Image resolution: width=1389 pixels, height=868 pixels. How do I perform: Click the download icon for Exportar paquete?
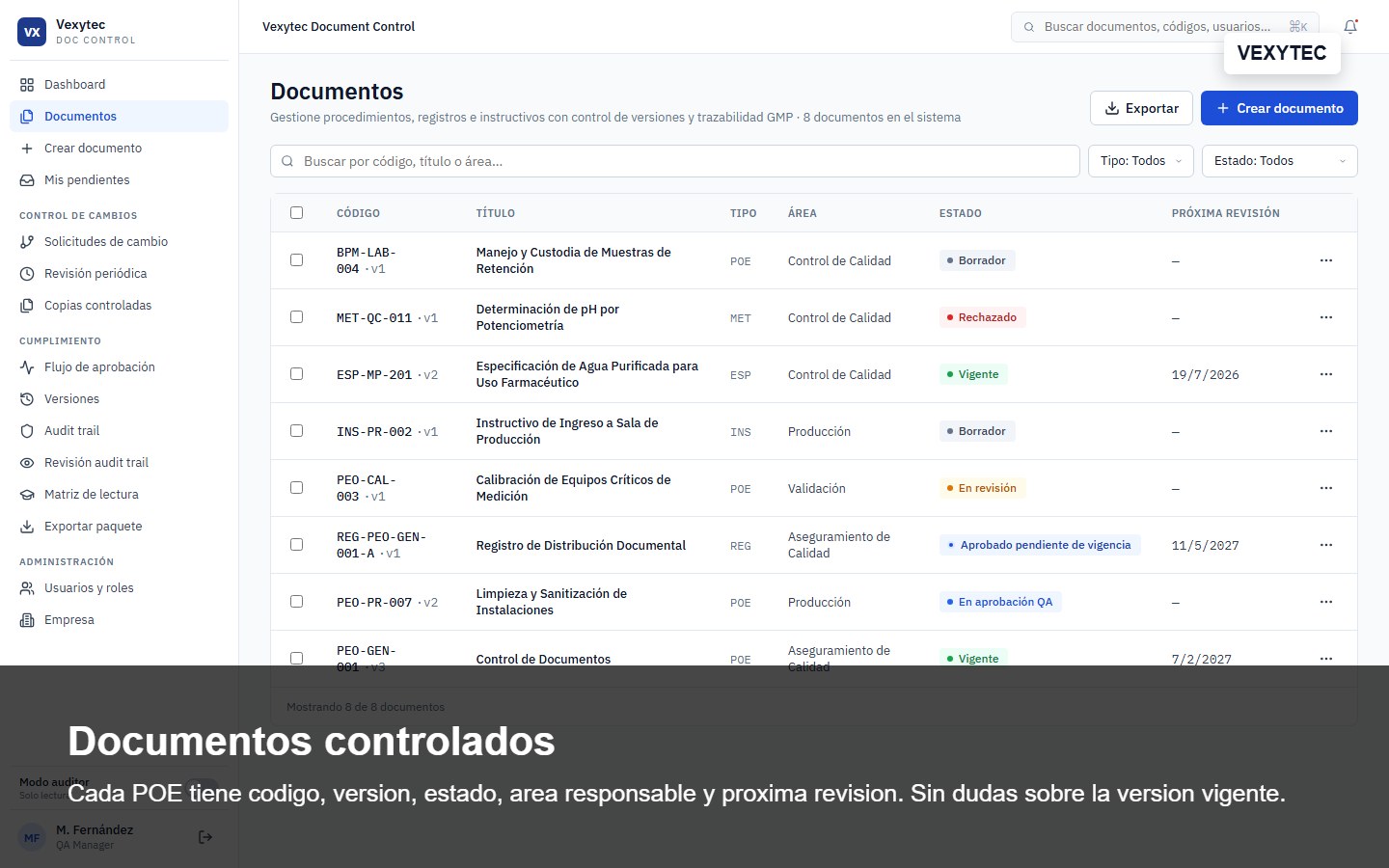pyautogui.click(x=27, y=527)
